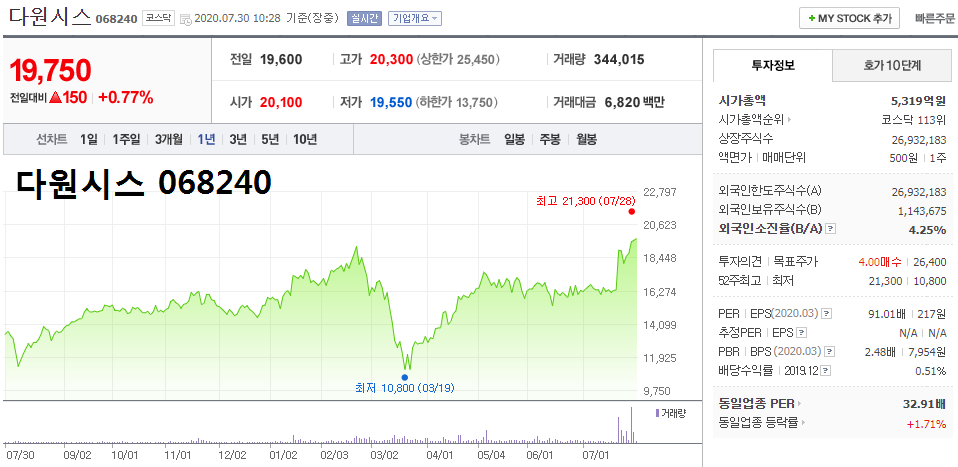Click the 전일 value 19,600
The height and width of the screenshot is (467, 958).
click(x=281, y=60)
